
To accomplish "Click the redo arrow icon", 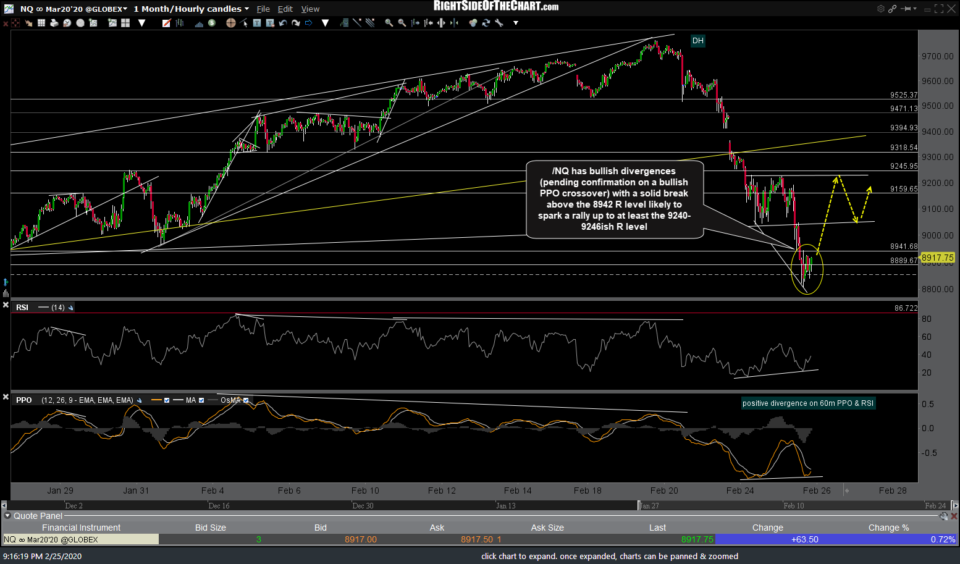I will pyautogui.click(x=296, y=23).
